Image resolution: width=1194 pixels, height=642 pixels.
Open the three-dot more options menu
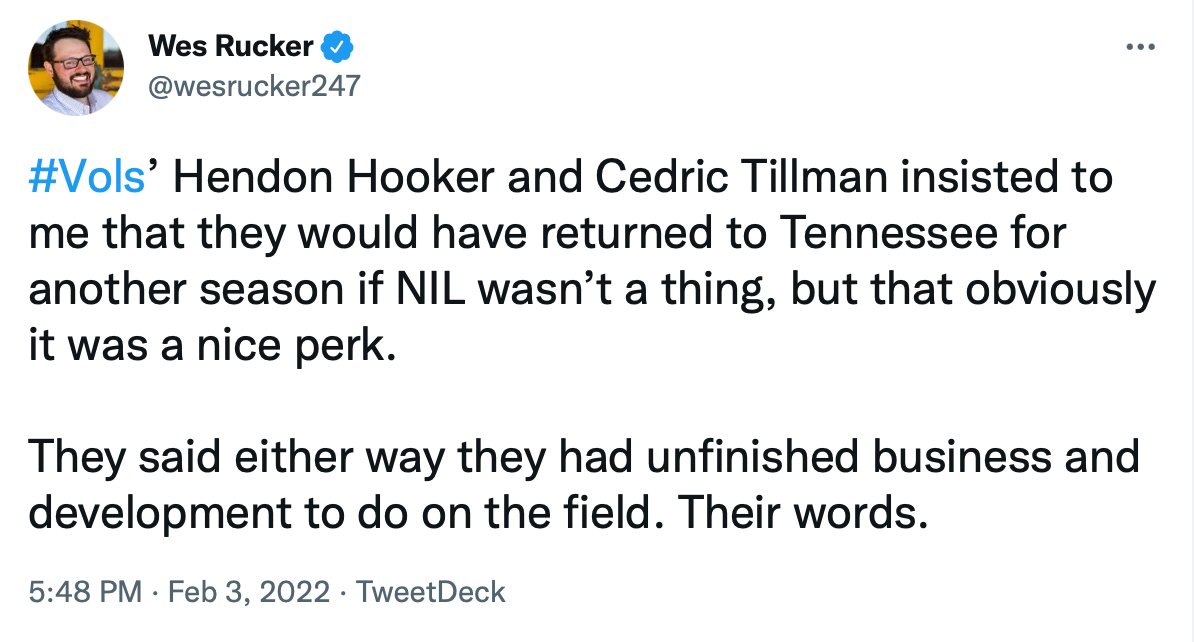coord(1139,46)
